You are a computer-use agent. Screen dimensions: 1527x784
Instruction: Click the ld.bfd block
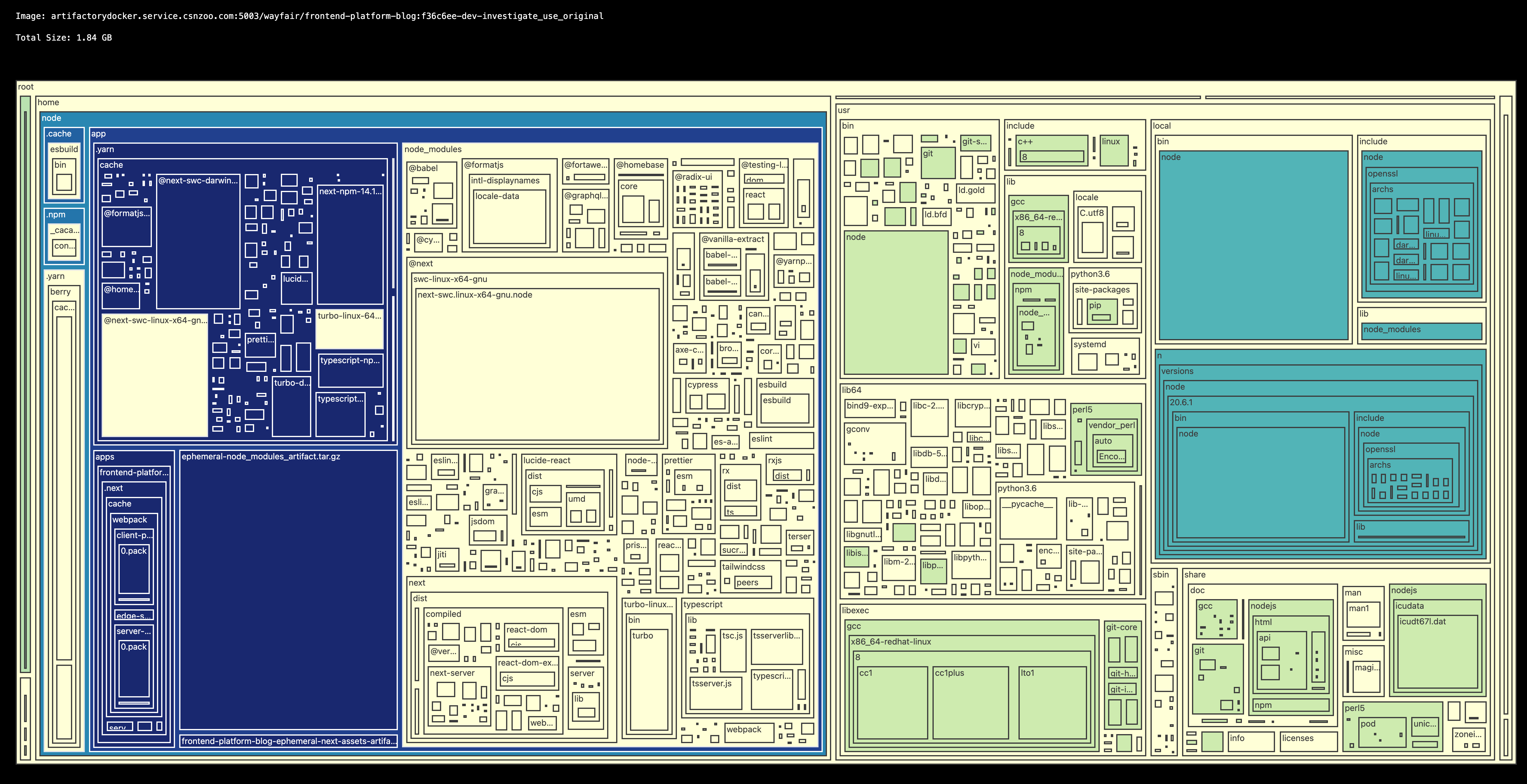click(937, 216)
